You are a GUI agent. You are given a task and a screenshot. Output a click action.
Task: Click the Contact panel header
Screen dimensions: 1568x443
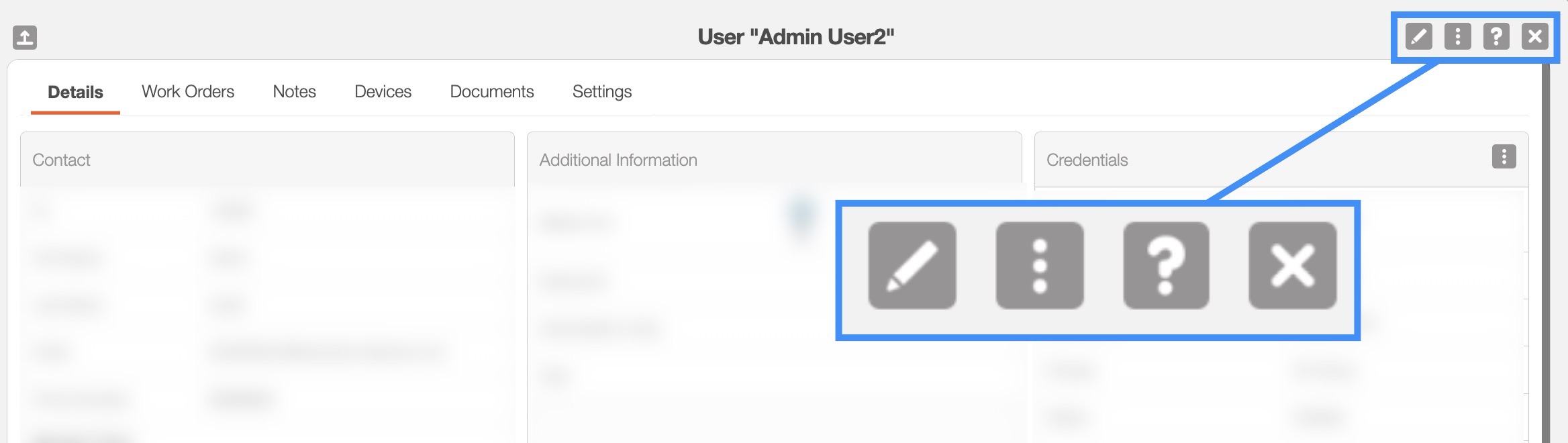pos(61,160)
